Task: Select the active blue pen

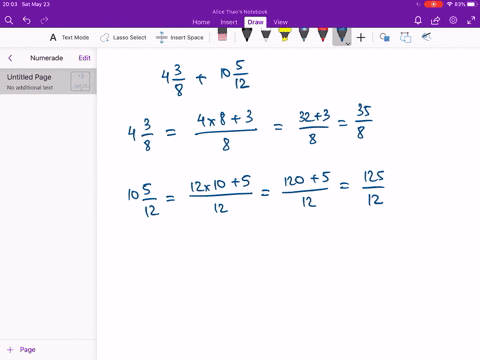Action: [x=341, y=36]
